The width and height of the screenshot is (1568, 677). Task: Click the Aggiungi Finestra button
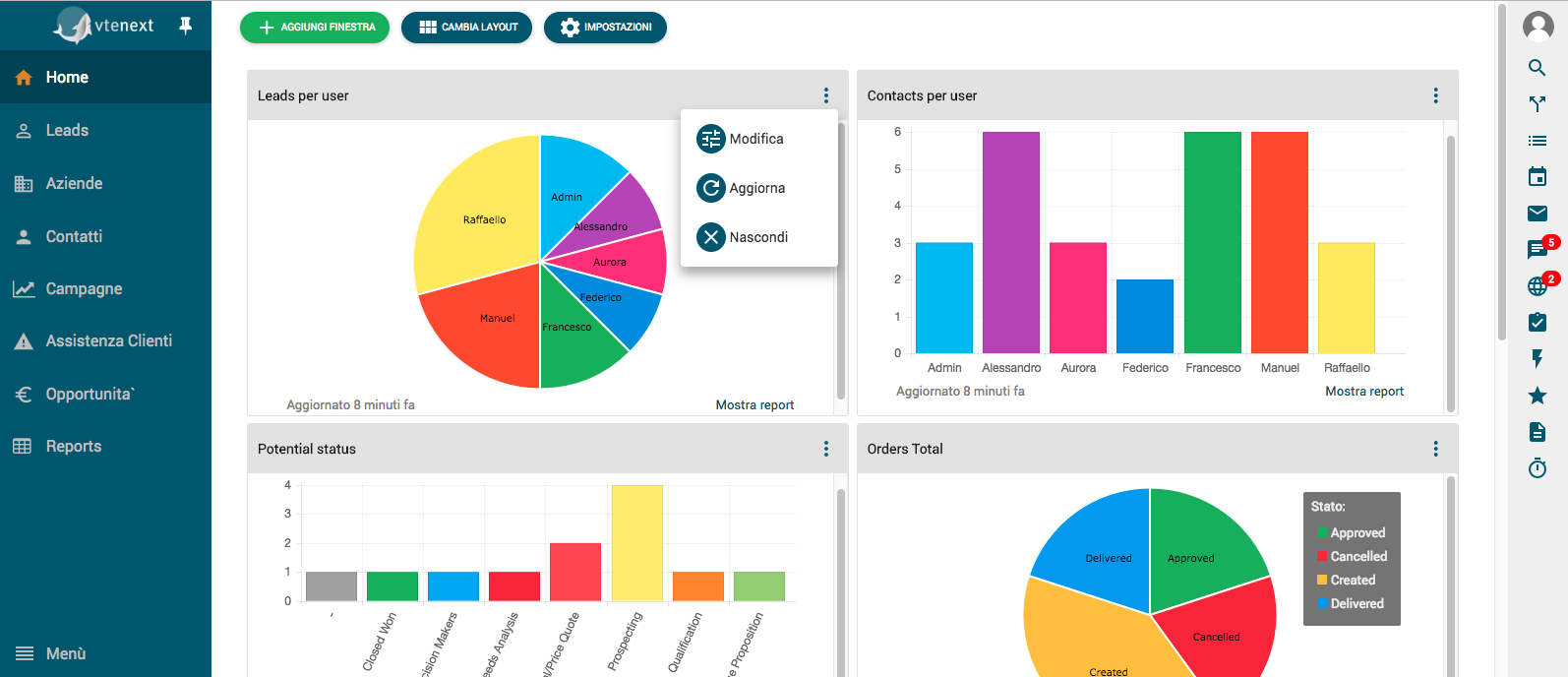(315, 28)
